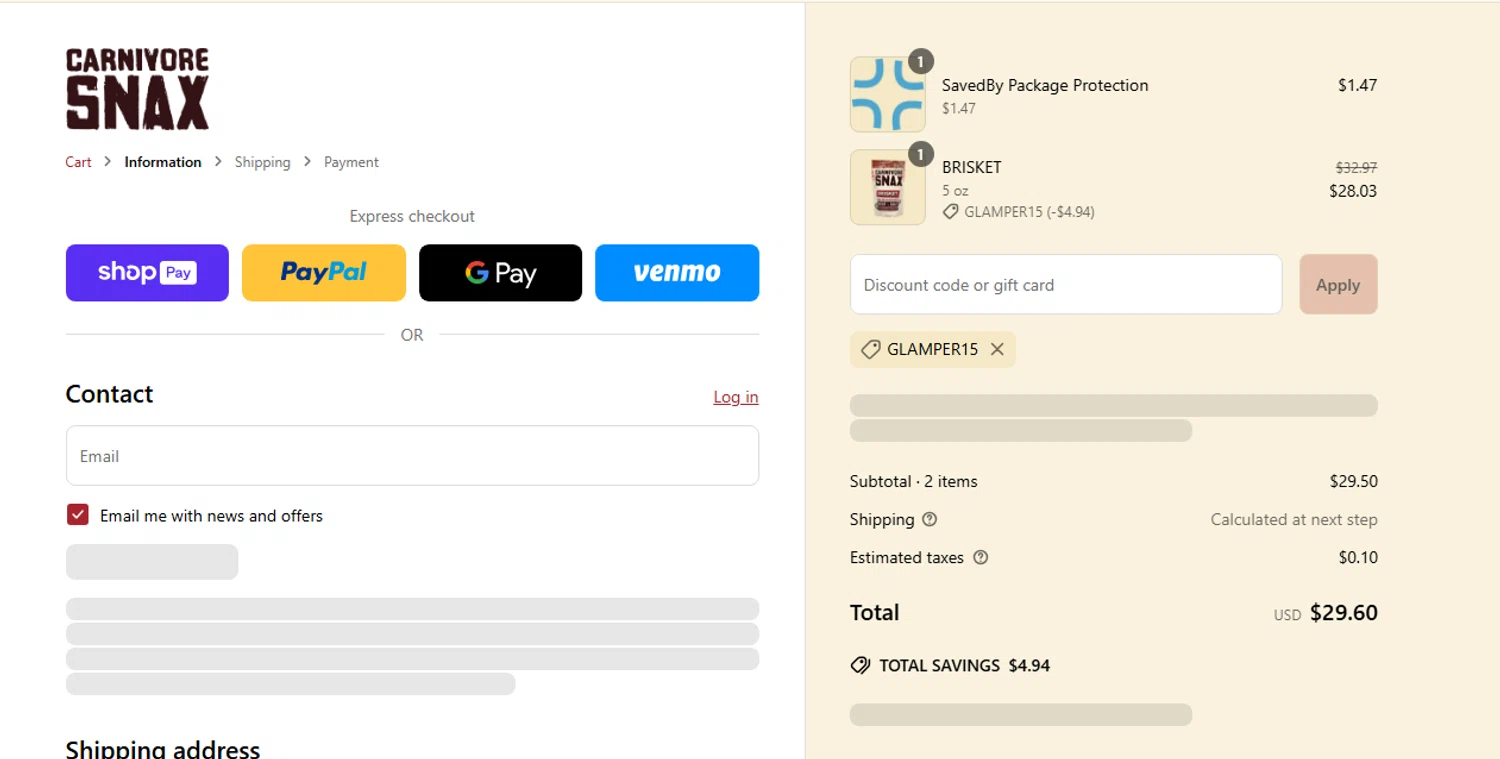Select Shipping breadcrumb step
1500x759 pixels.
[x=263, y=162]
